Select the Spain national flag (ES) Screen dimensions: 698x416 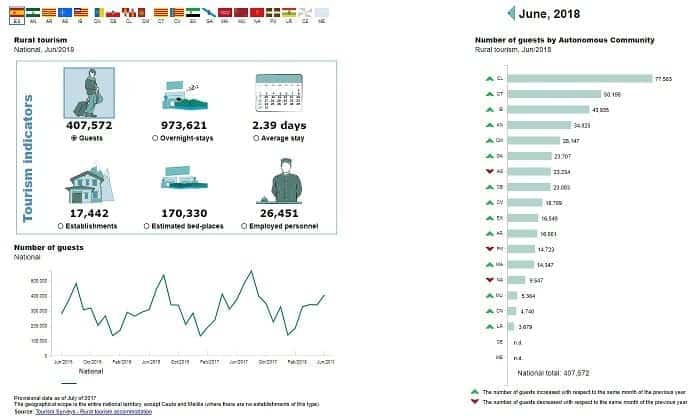[19, 13]
